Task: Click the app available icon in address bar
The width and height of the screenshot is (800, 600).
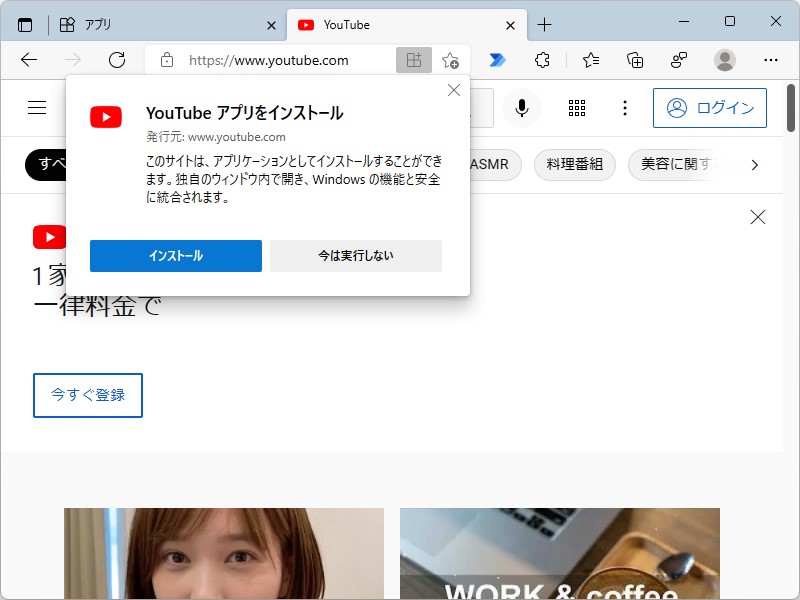Action: 414,60
